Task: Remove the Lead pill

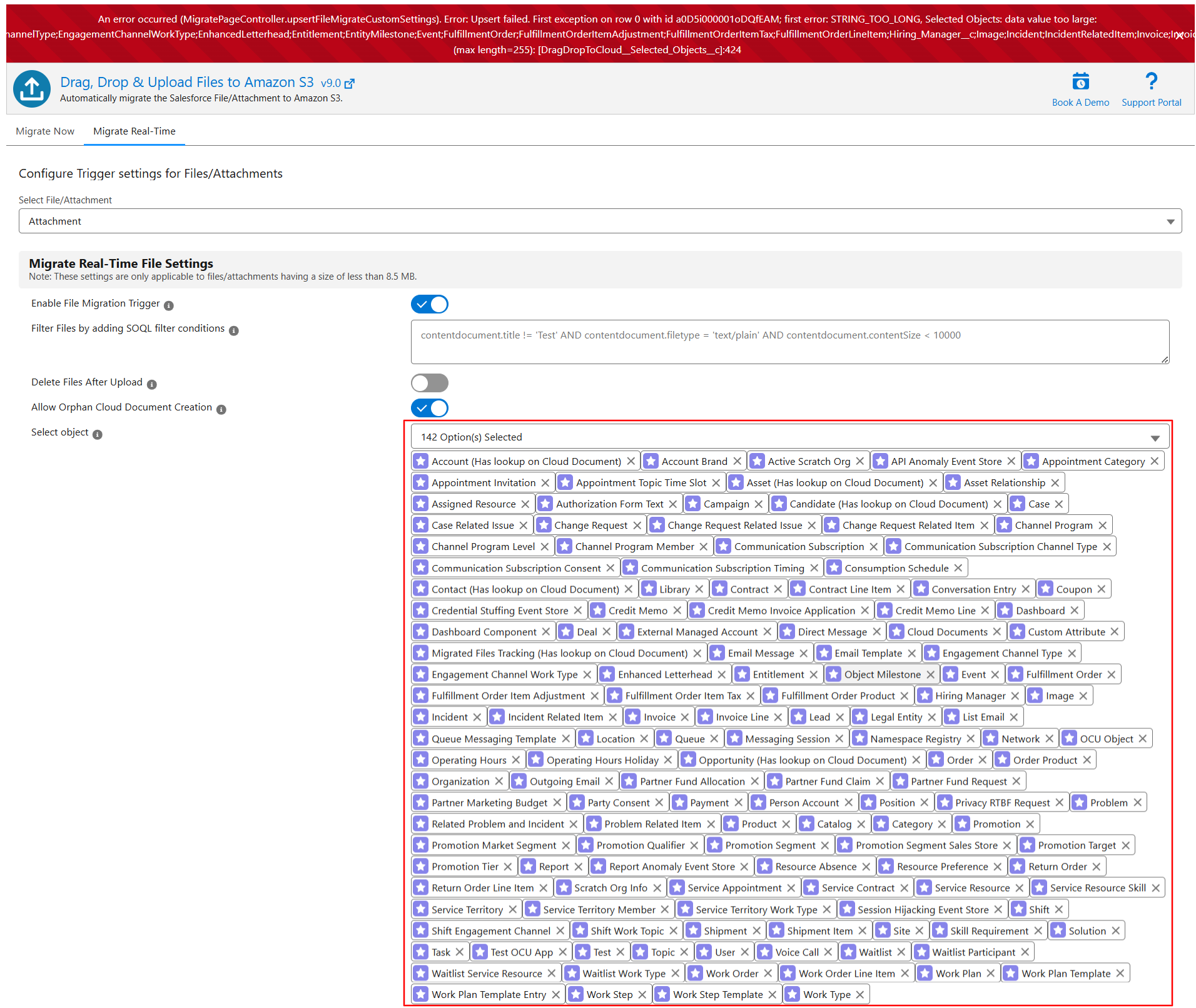Action: pos(840,716)
